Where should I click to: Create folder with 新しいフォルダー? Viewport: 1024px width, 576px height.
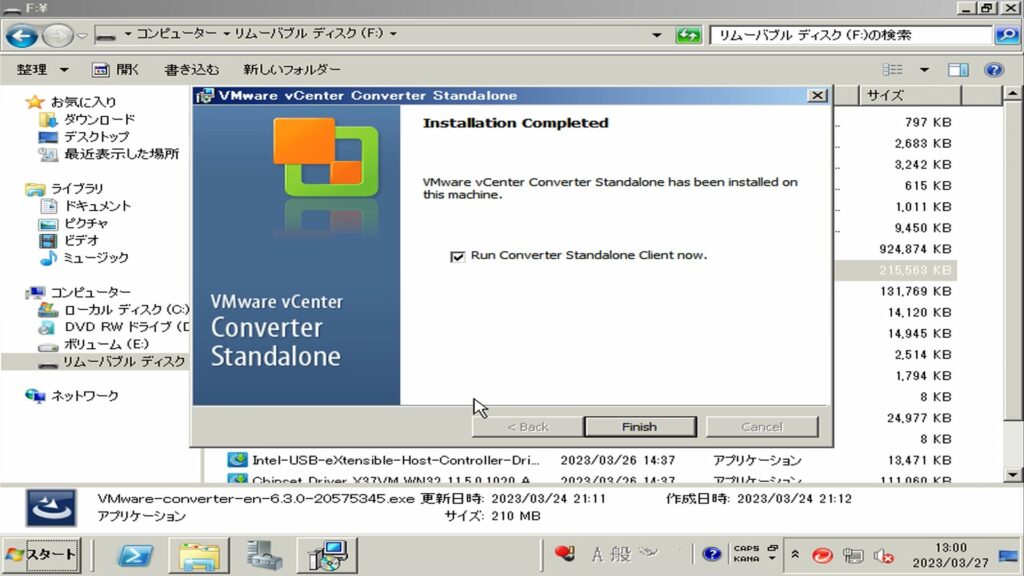pos(292,69)
